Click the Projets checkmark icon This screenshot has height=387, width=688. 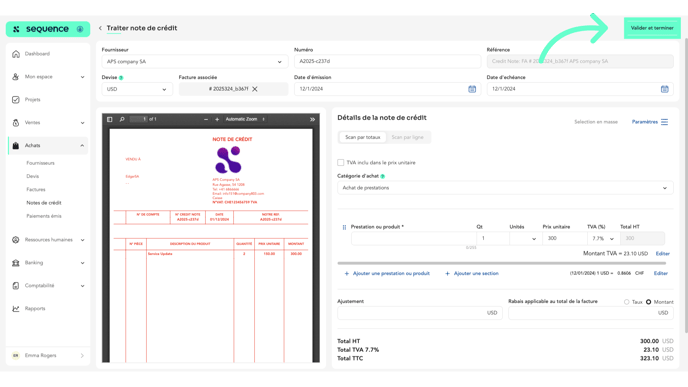click(x=16, y=100)
